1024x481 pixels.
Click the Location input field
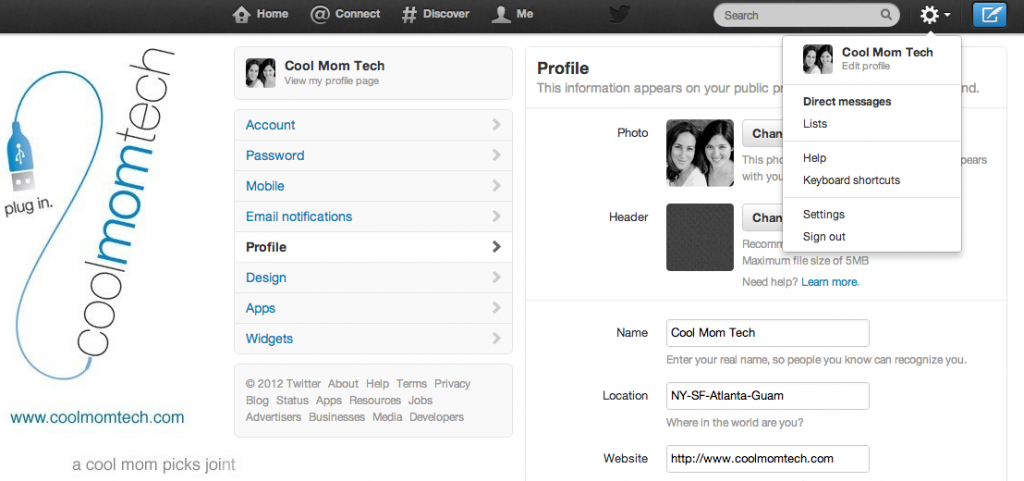pyautogui.click(x=767, y=396)
